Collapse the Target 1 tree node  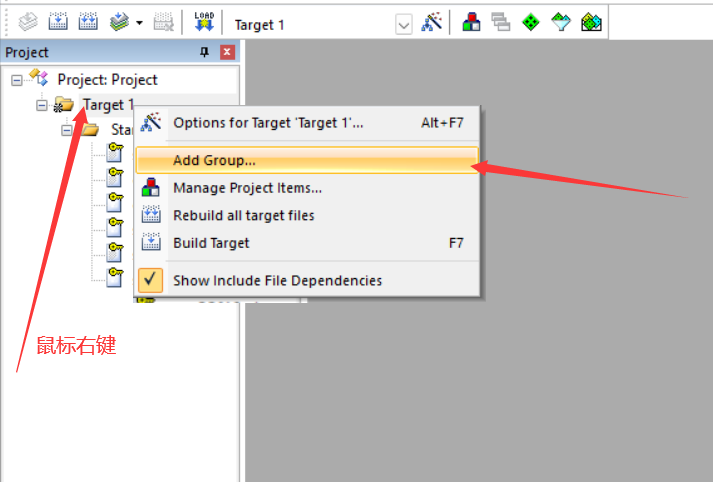click(41, 105)
